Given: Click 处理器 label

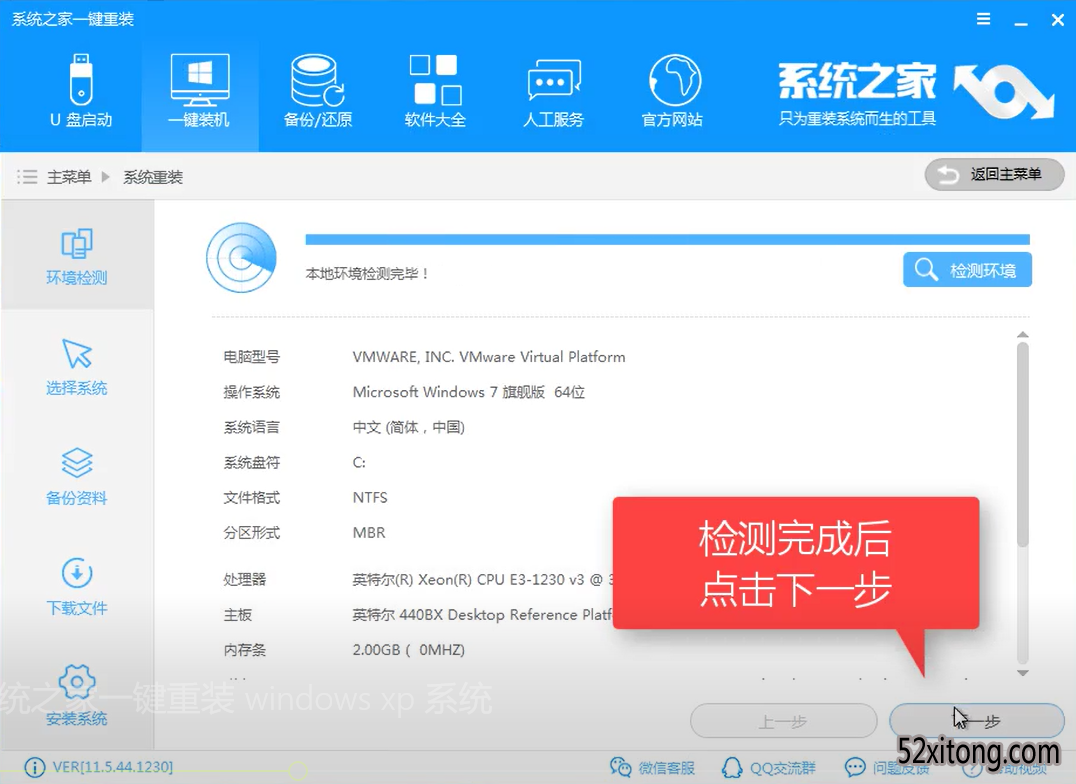Looking at the screenshot, I should point(244,579).
